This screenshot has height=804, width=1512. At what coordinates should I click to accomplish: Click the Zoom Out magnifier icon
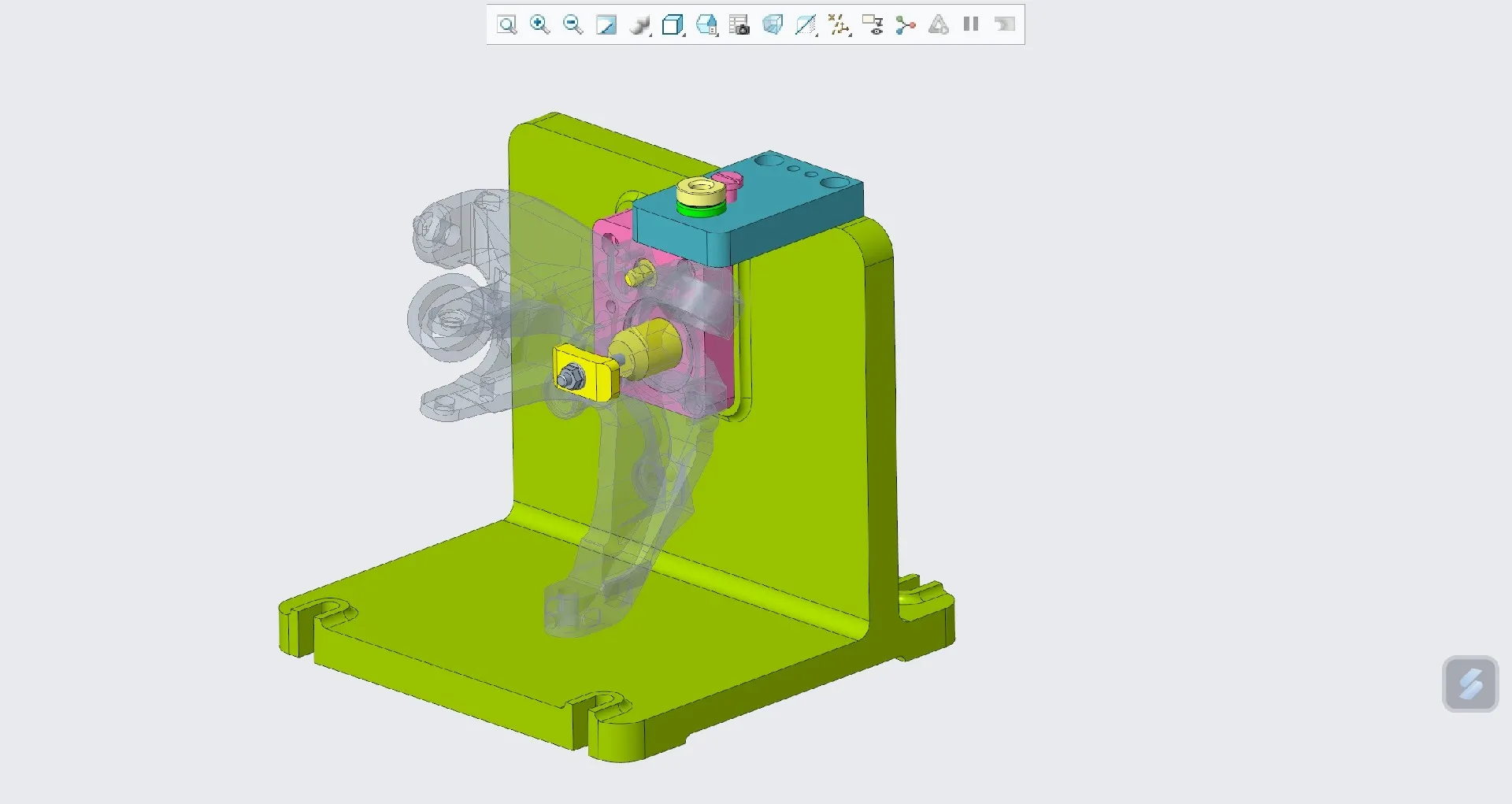[x=573, y=25]
